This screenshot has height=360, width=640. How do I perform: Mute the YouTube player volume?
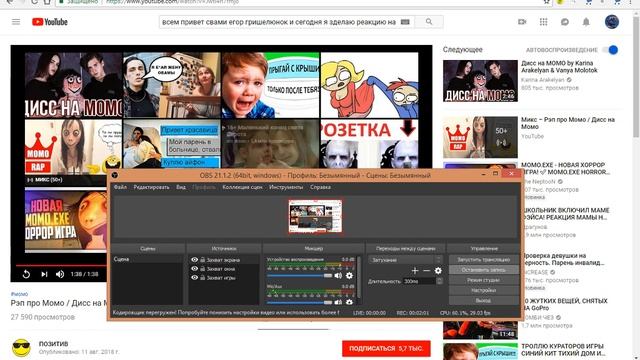[x=60, y=274]
